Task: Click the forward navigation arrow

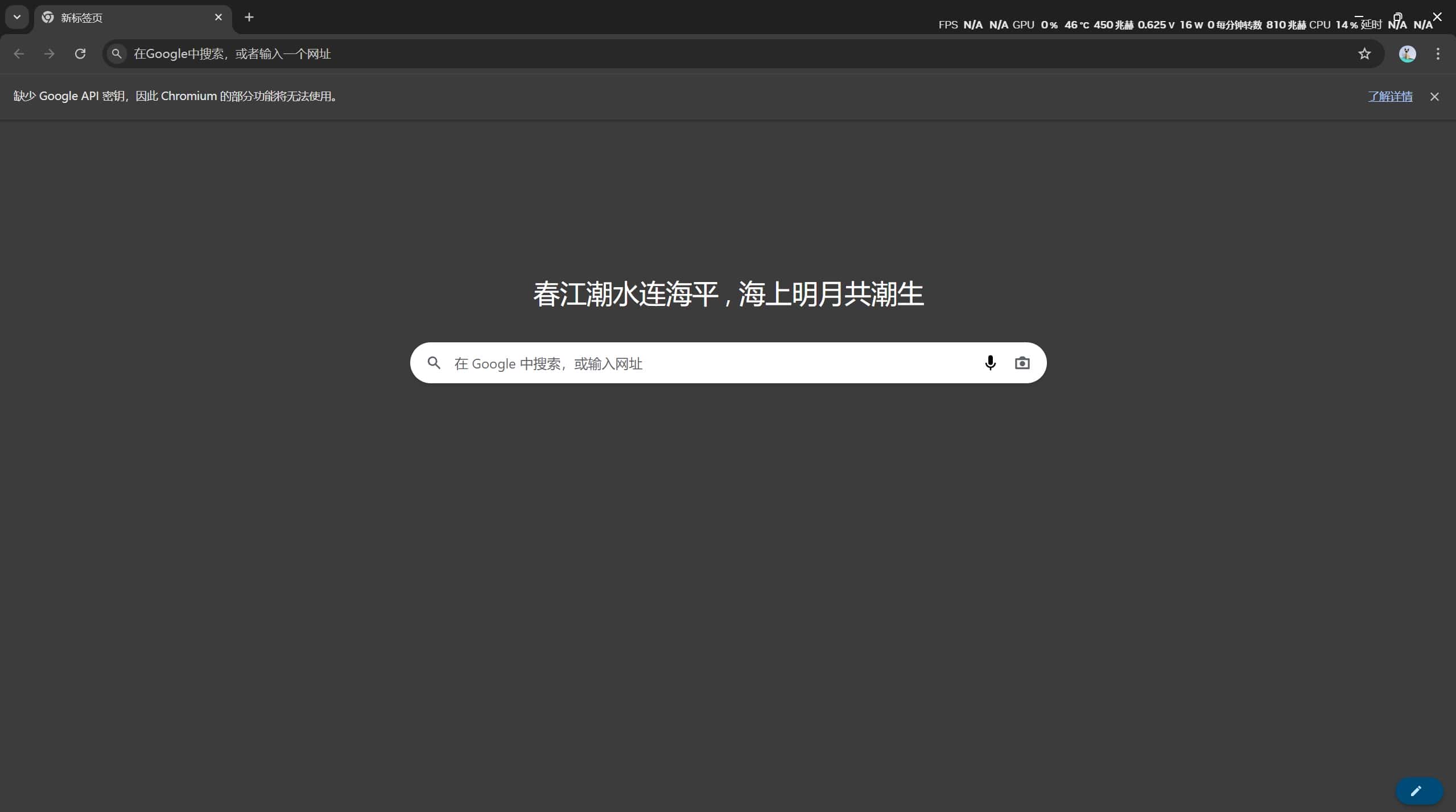Action: (x=50, y=53)
